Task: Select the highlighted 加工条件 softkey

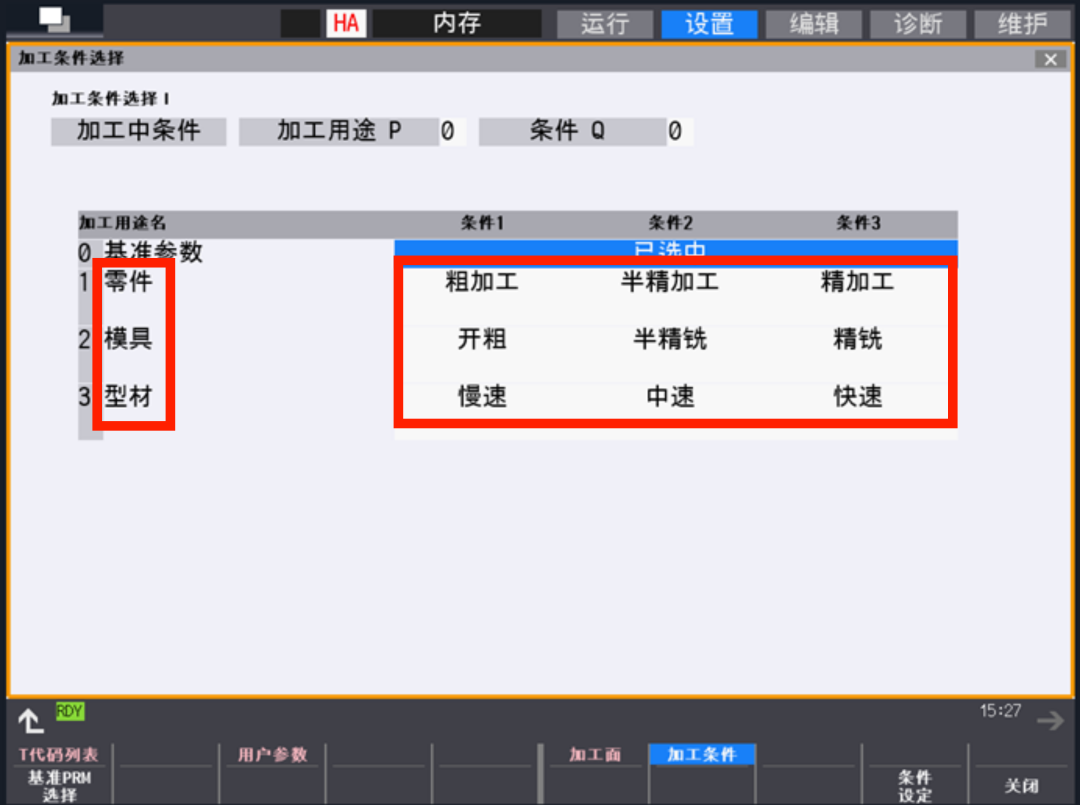Action: (x=702, y=755)
